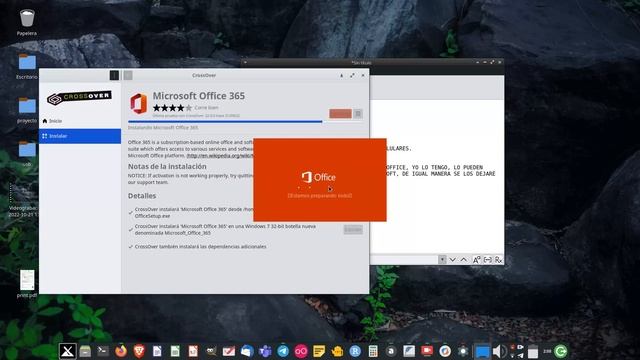Launch the terminal from the taskbar
The image size is (640, 360).
[103, 351]
